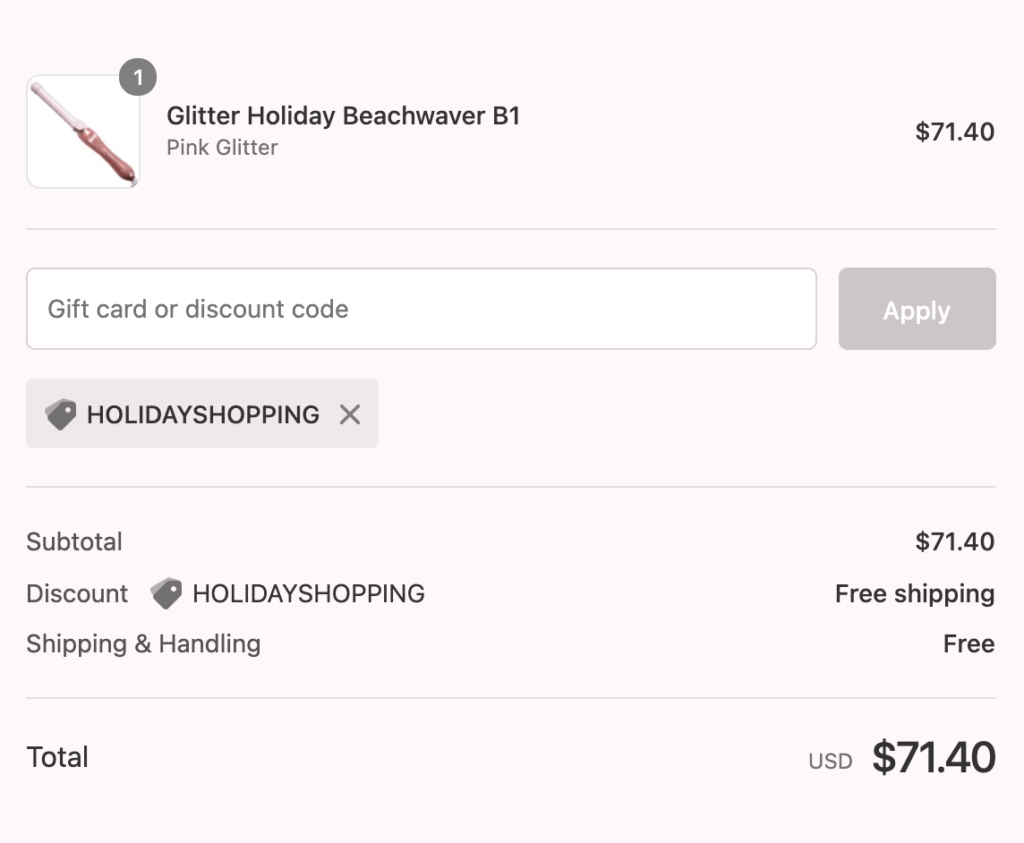The height and width of the screenshot is (843, 1024).
Task: Click the gift card or discount code field
Action: tap(421, 309)
